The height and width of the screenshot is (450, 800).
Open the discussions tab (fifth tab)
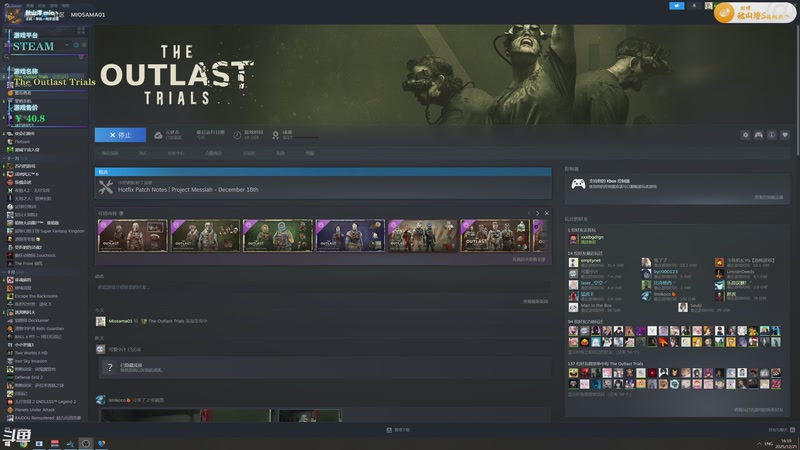click(248, 153)
